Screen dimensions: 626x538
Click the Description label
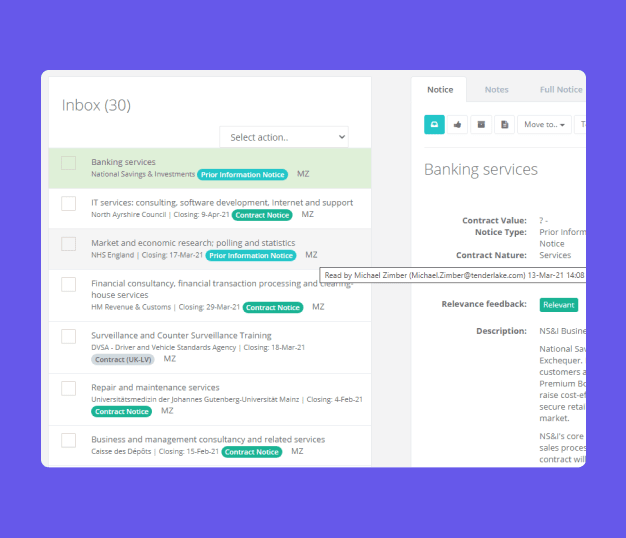[501, 331]
